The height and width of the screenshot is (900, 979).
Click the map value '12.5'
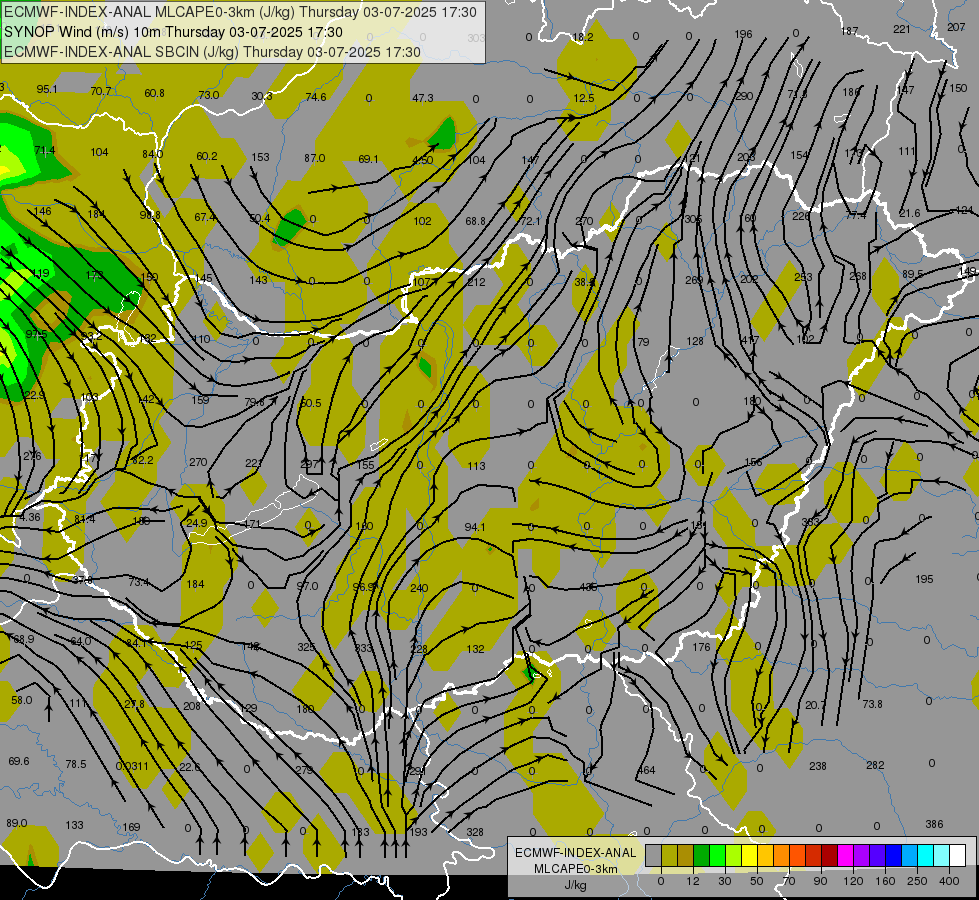coord(584,98)
